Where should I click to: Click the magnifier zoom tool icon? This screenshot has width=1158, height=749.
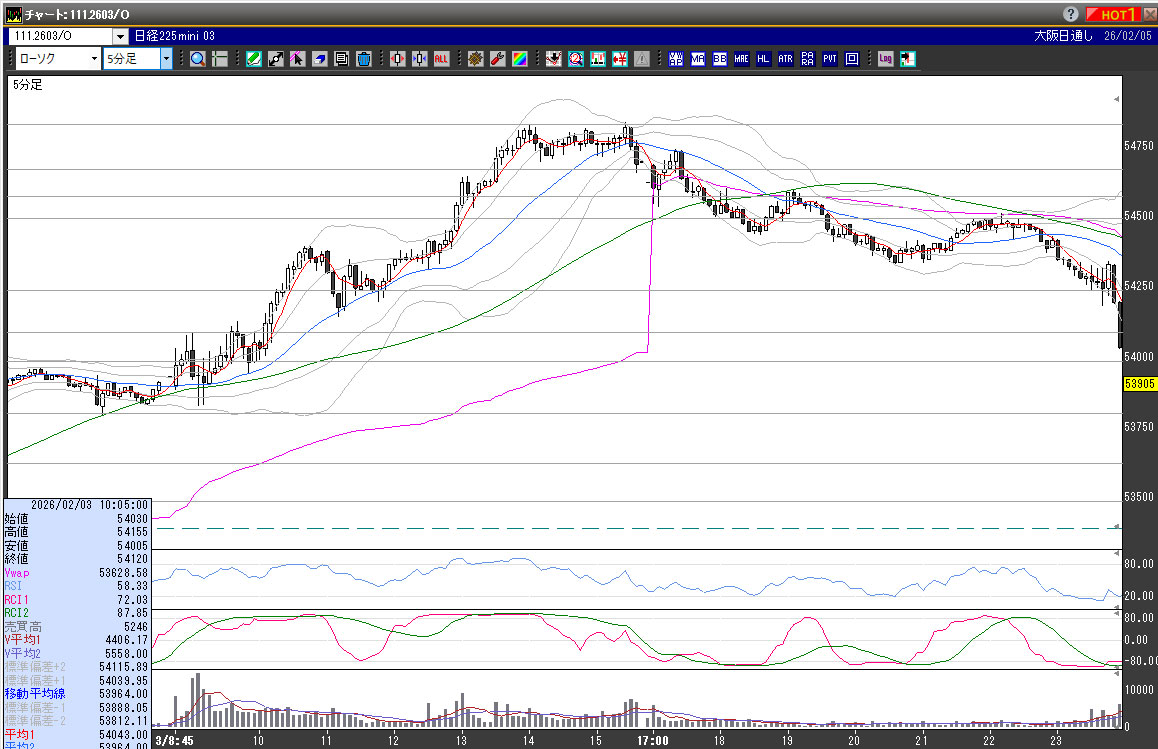(197, 59)
